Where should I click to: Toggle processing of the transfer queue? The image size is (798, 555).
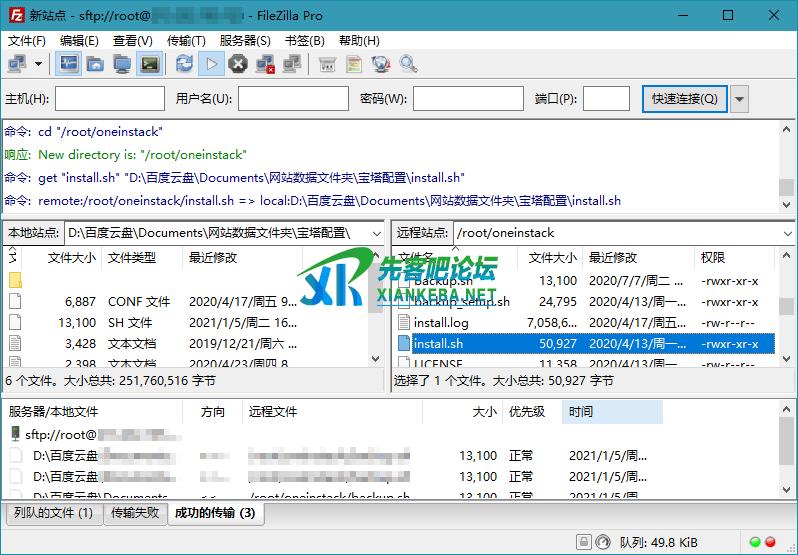211,64
